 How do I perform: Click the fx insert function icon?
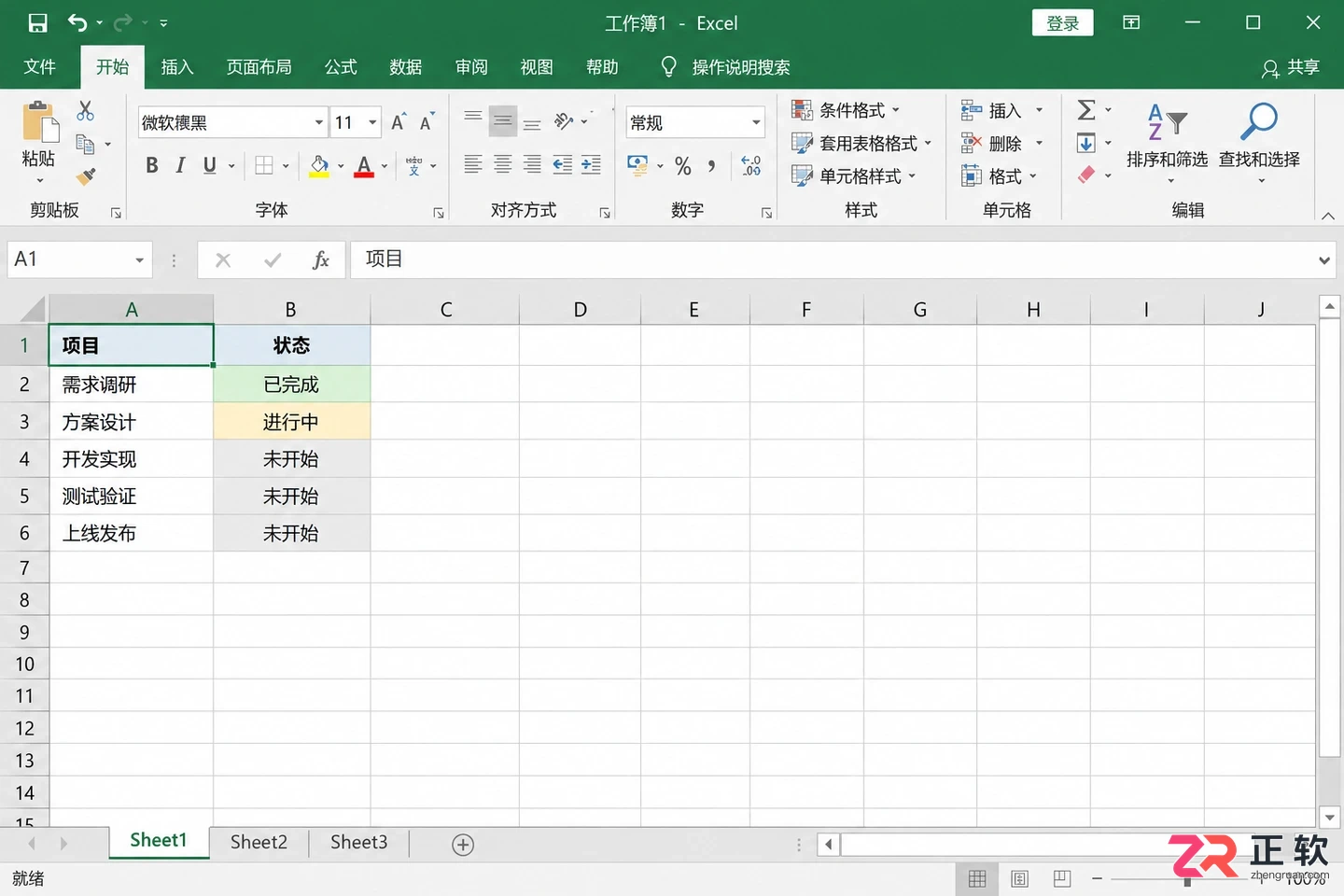(x=321, y=259)
